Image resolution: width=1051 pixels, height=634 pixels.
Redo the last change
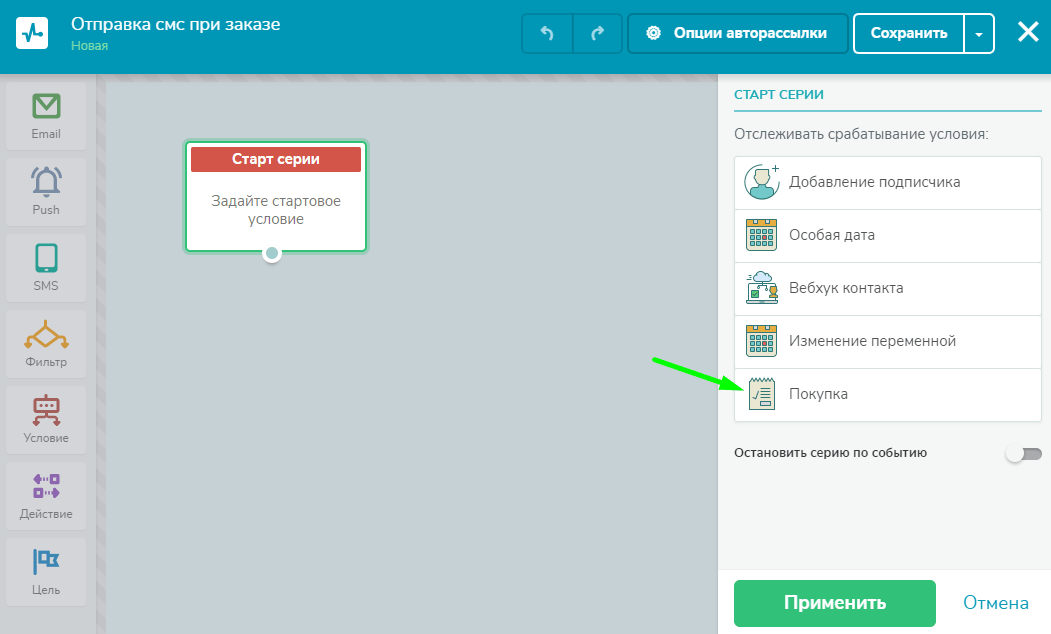click(x=597, y=33)
